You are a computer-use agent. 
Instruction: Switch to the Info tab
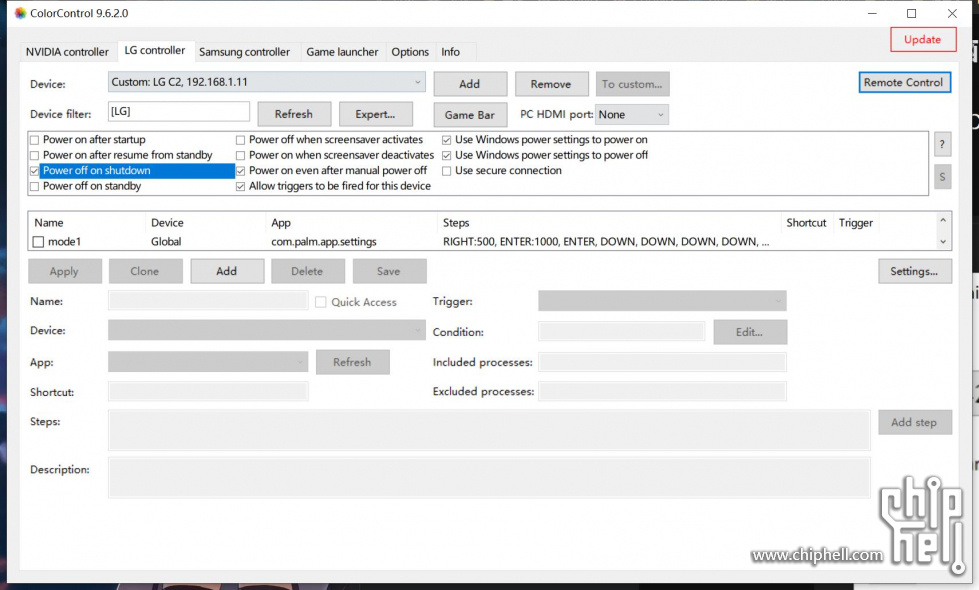pos(450,52)
